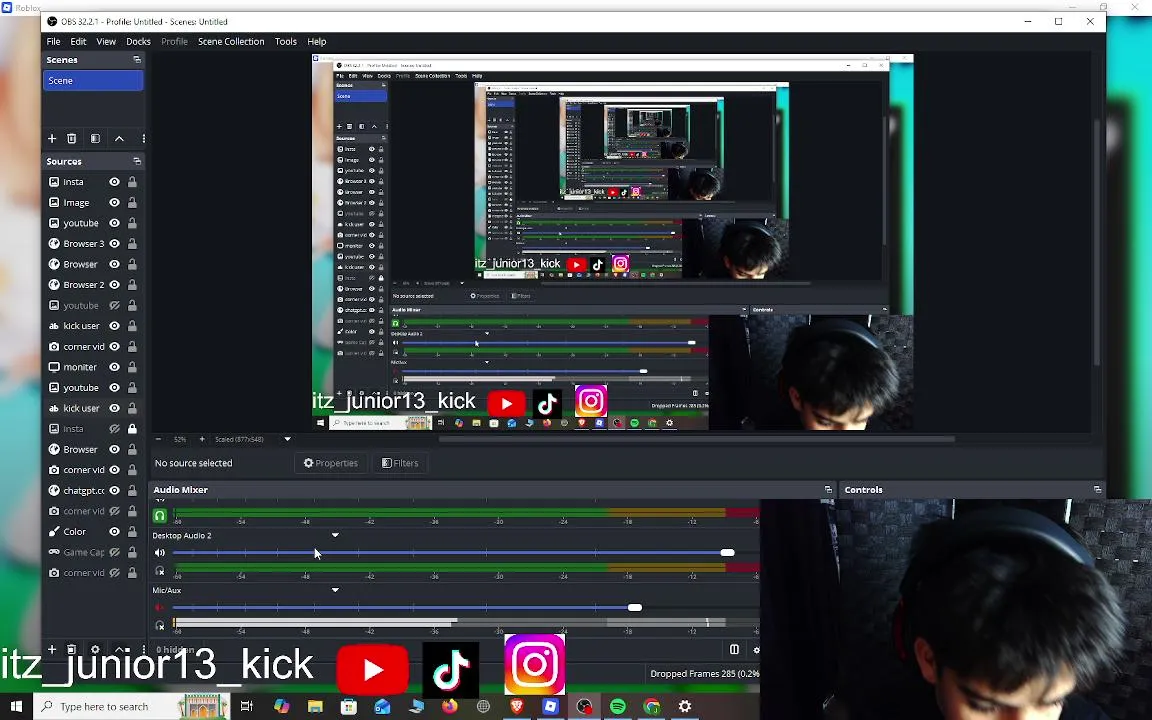The image size is (1152, 720).
Task: Hide the Image source with its eye icon
Action: (115, 202)
